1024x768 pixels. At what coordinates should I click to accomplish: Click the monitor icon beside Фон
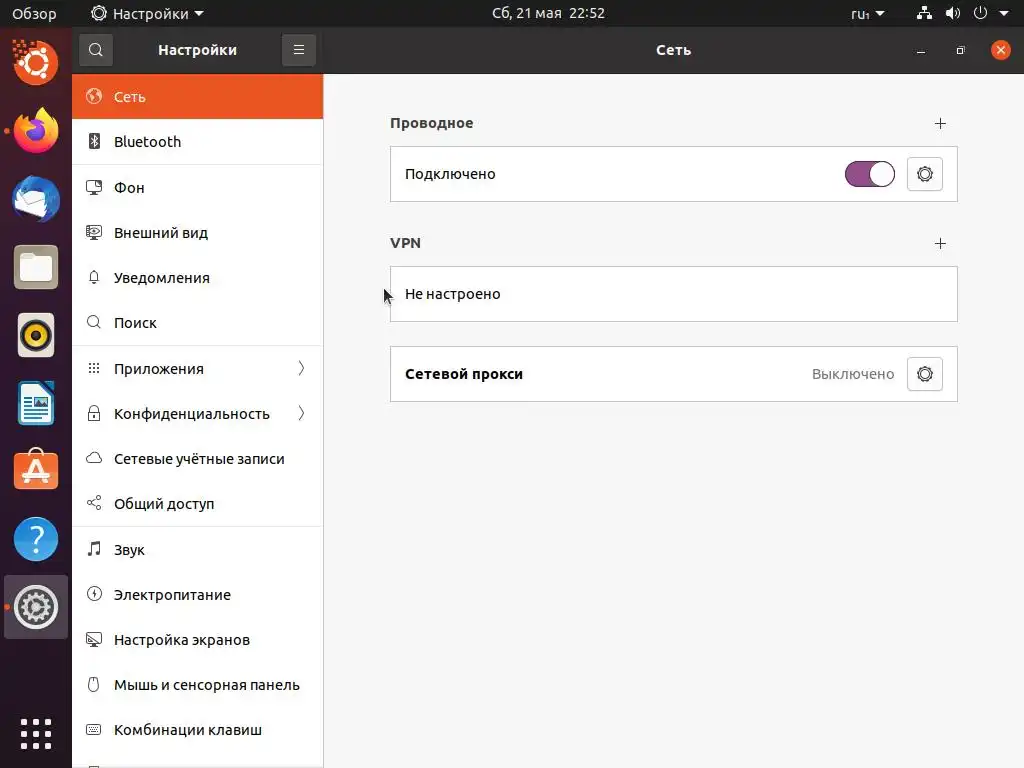[94, 187]
